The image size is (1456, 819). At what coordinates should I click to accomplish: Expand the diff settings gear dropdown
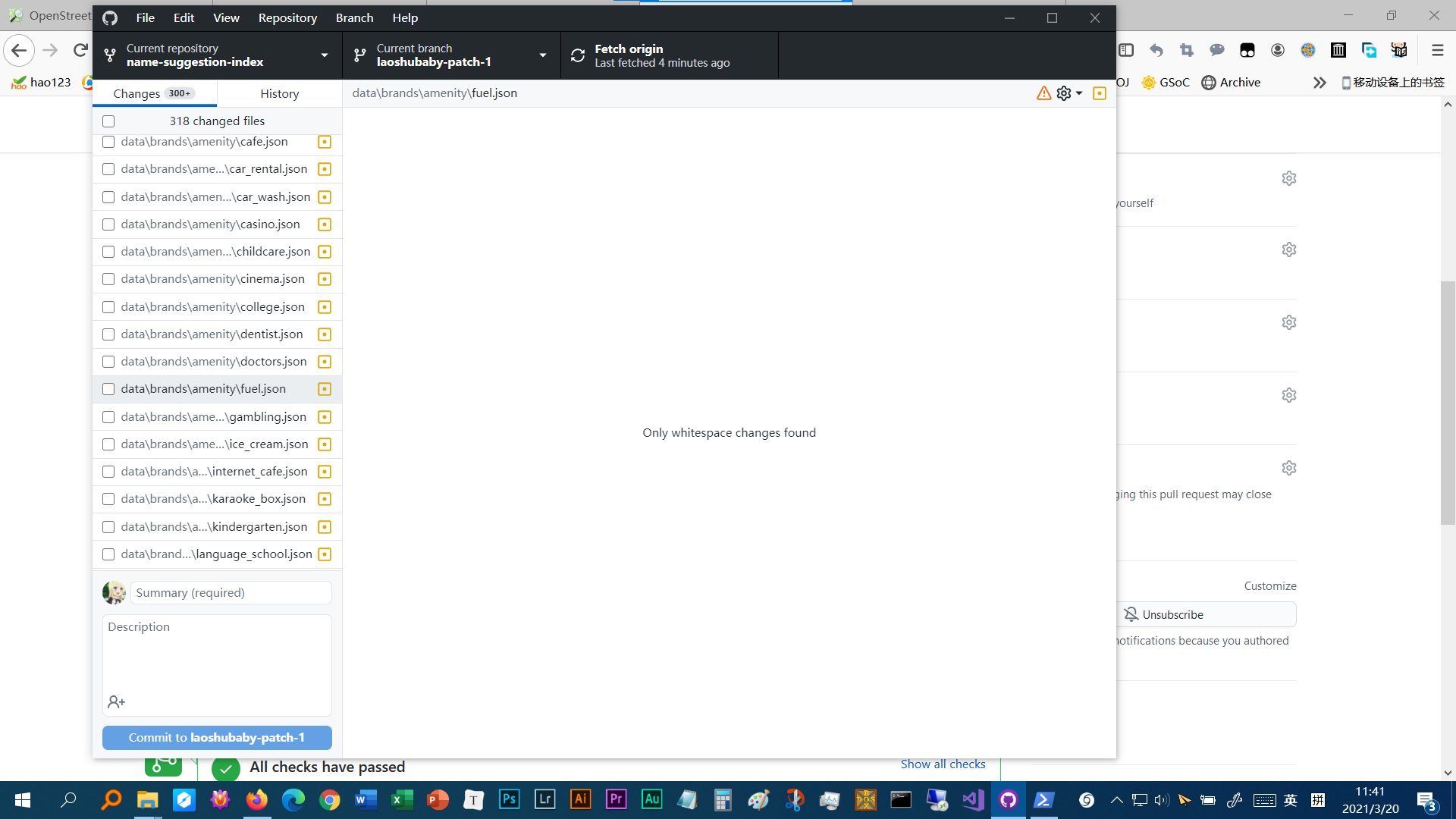pos(1069,93)
